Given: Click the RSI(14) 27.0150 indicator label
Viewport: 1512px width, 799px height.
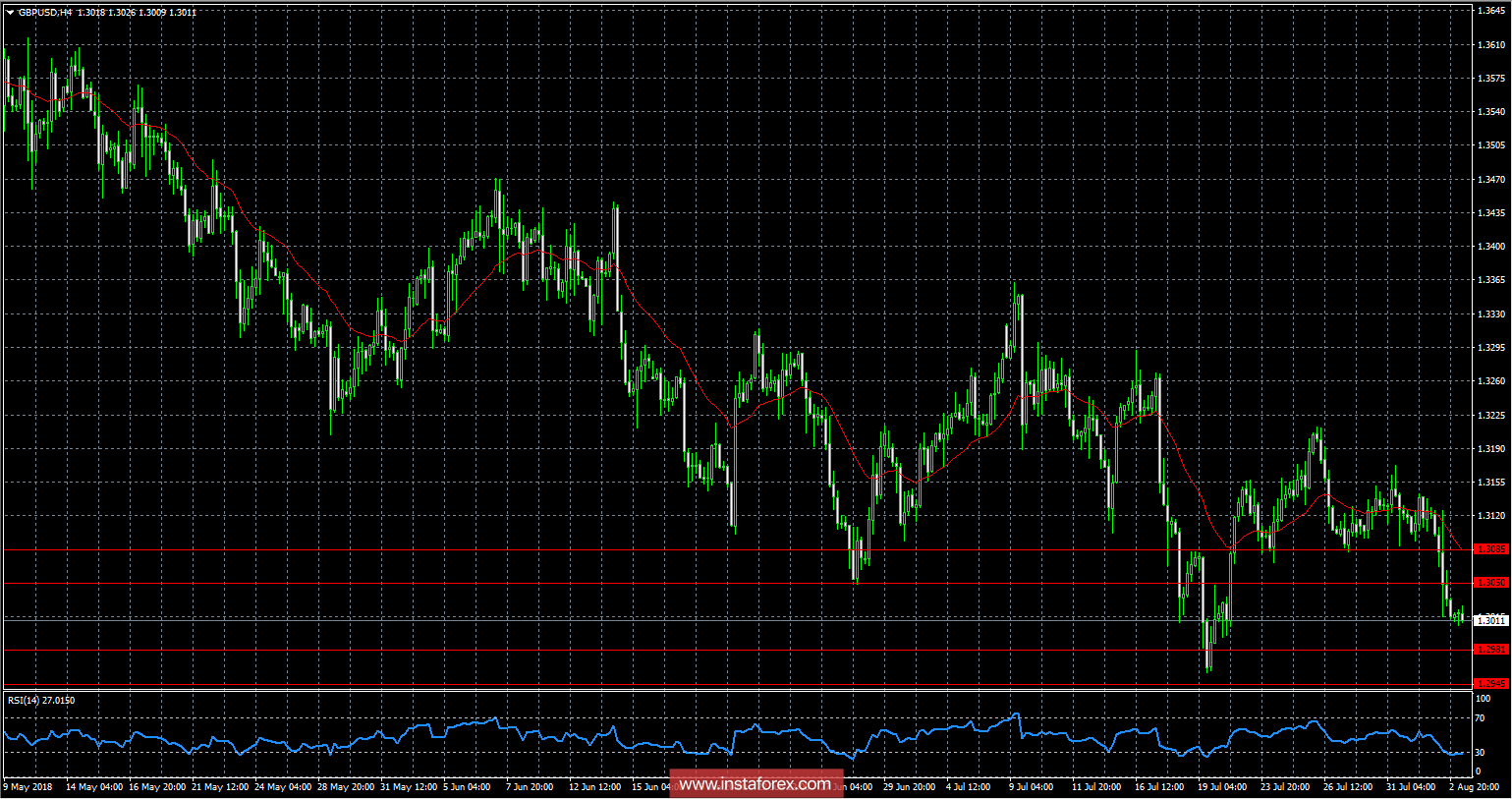Looking at the screenshot, I should [41, 701].
